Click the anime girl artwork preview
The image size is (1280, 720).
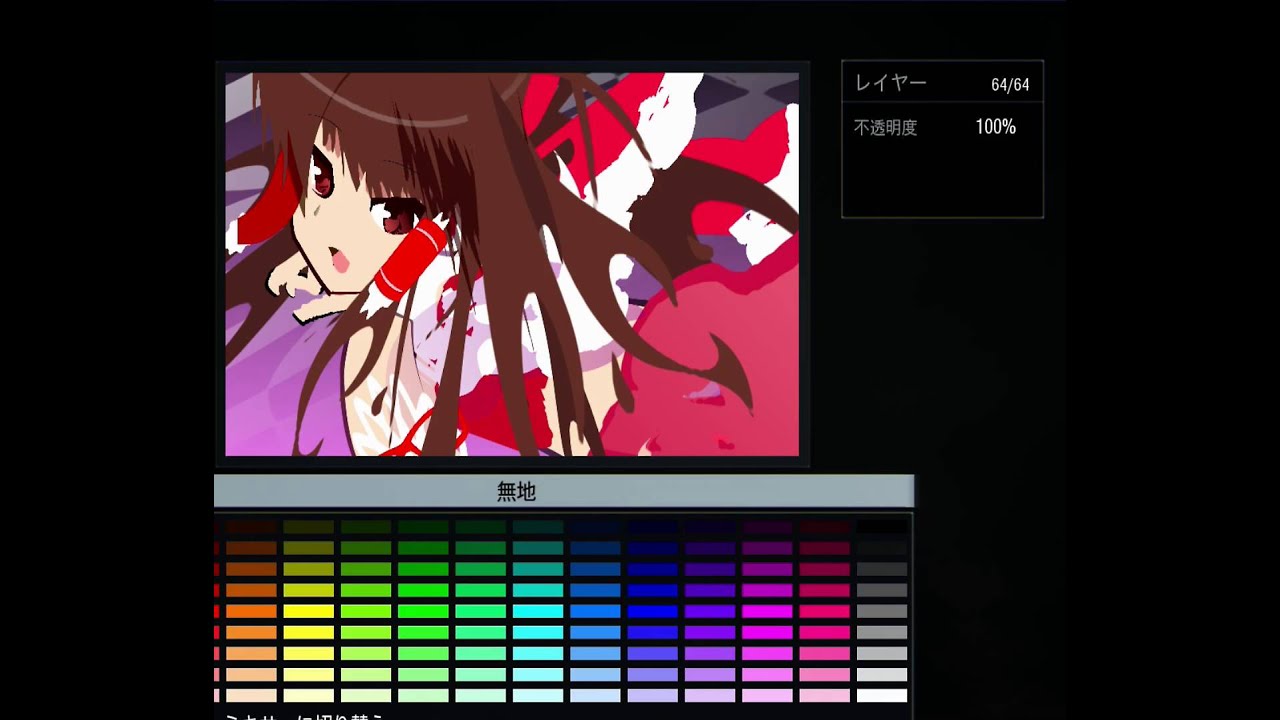tap(512, 264)
